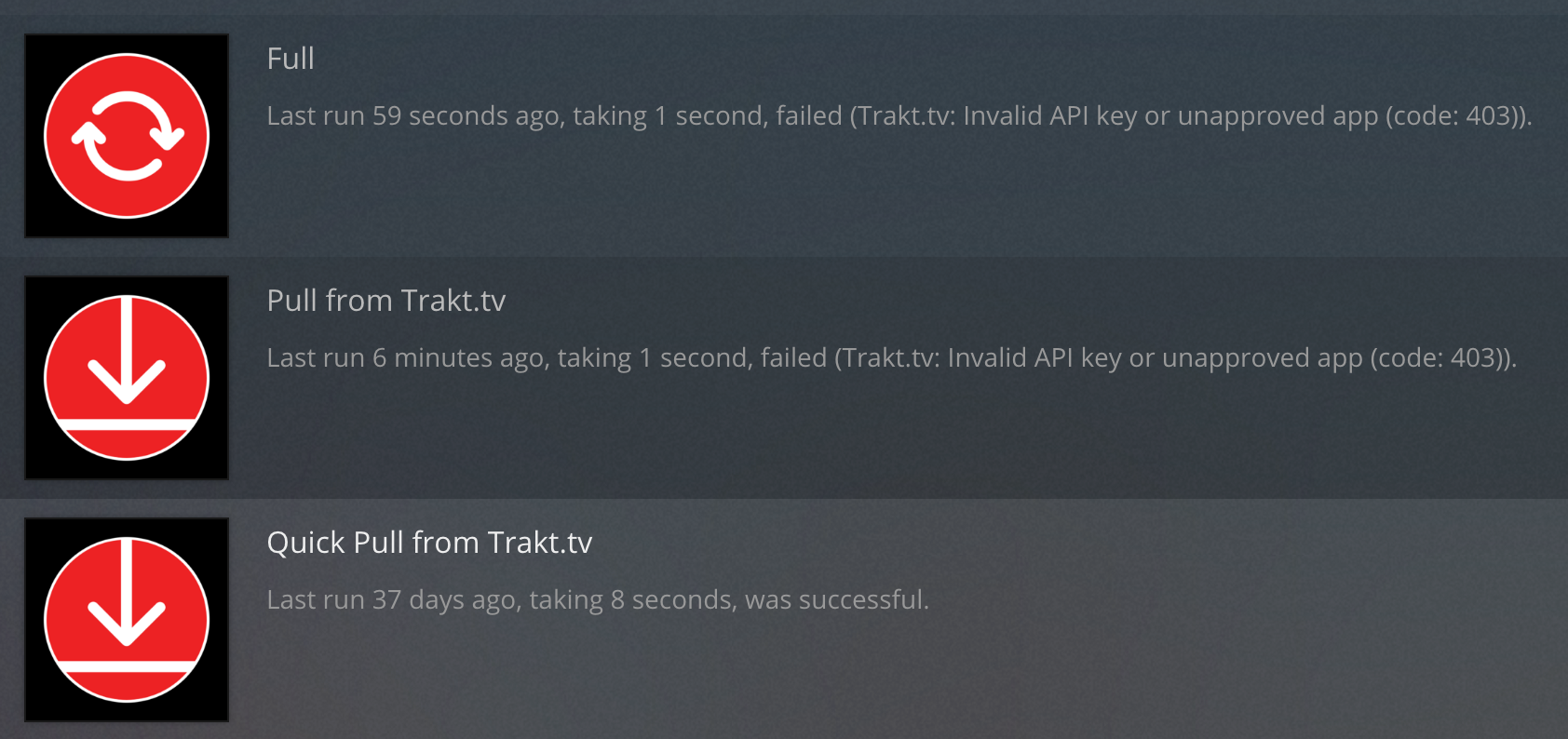Select the middle 'Pull from Trakt.tv' row
Screen dimensions: 1568x739
[784, 377]
